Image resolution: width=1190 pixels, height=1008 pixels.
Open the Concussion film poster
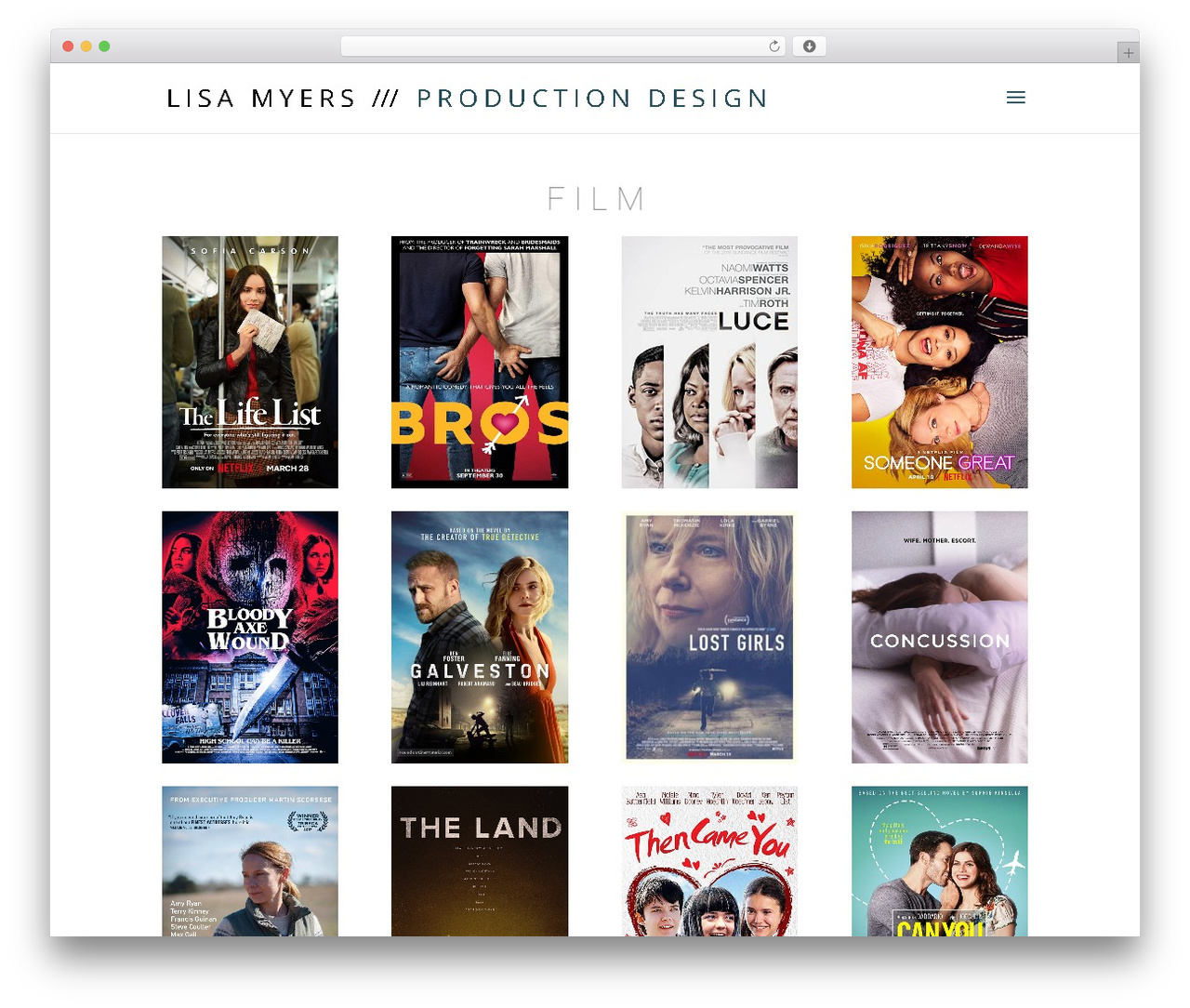tap(940, 637)
